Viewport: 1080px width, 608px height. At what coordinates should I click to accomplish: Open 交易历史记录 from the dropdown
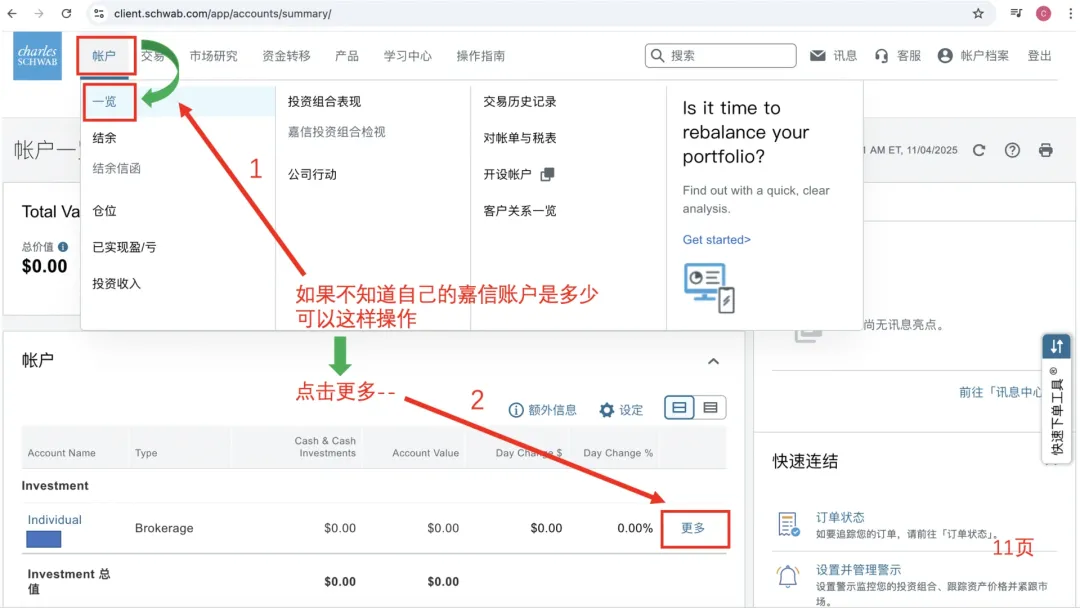[x=520, y=102]
